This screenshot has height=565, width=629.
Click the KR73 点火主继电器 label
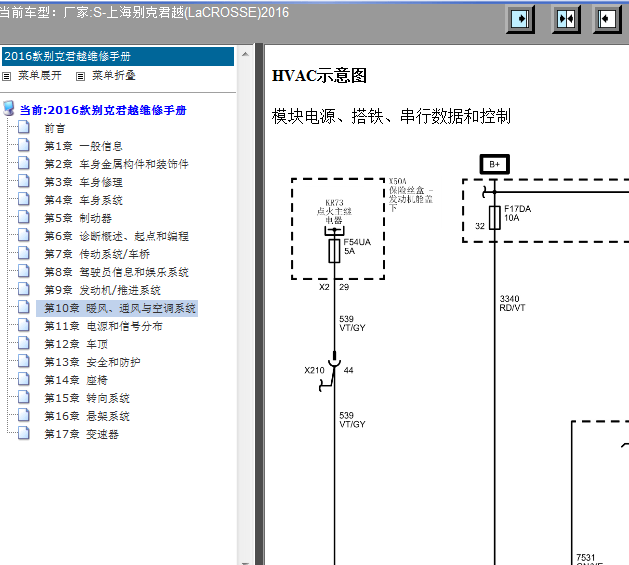point(334,211)
